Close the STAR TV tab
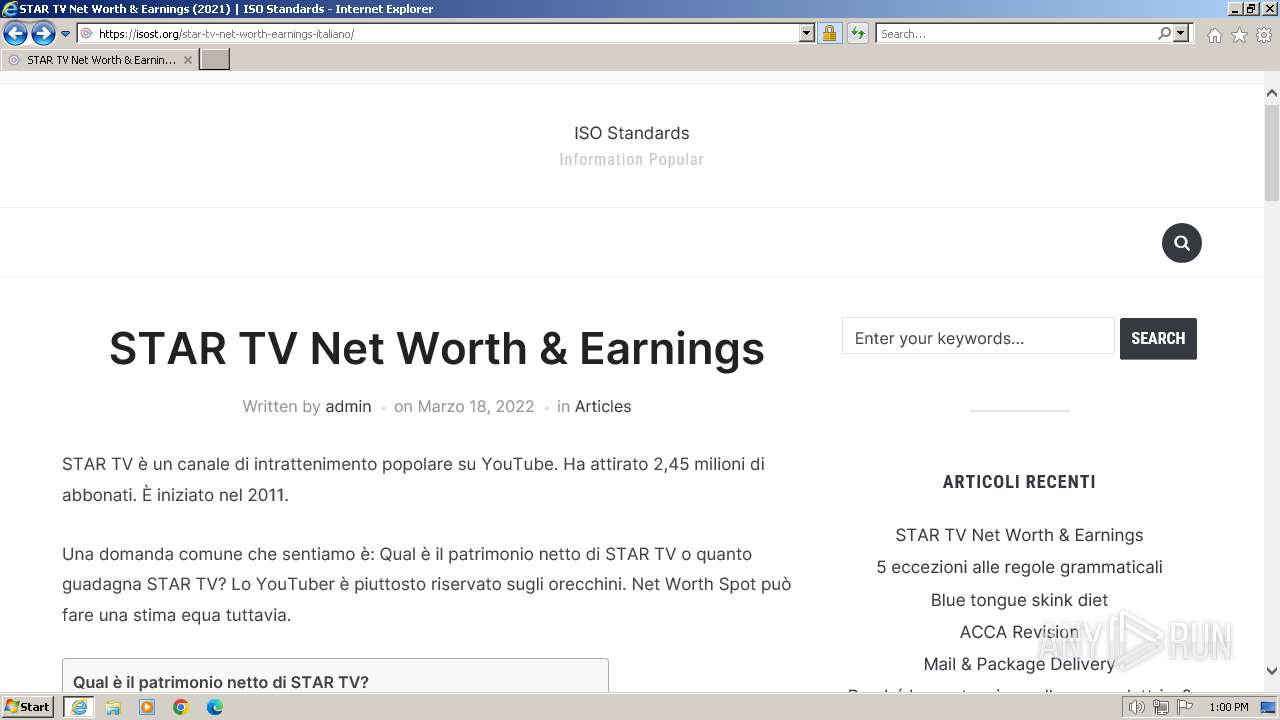This screenshot has height=720, width=1280. click(x=187, y=60)
